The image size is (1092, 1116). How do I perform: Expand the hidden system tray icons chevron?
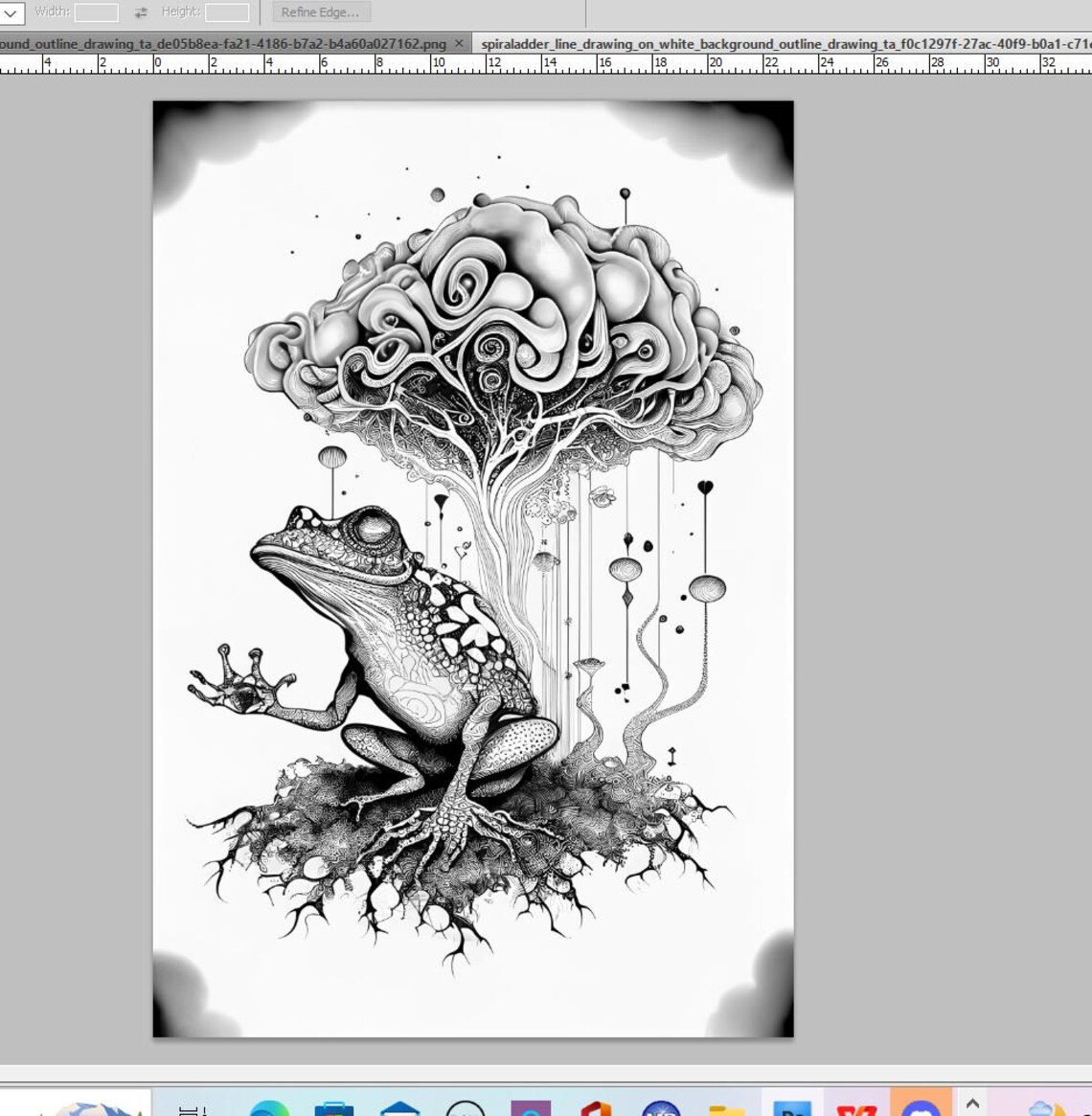point(970,1104)
